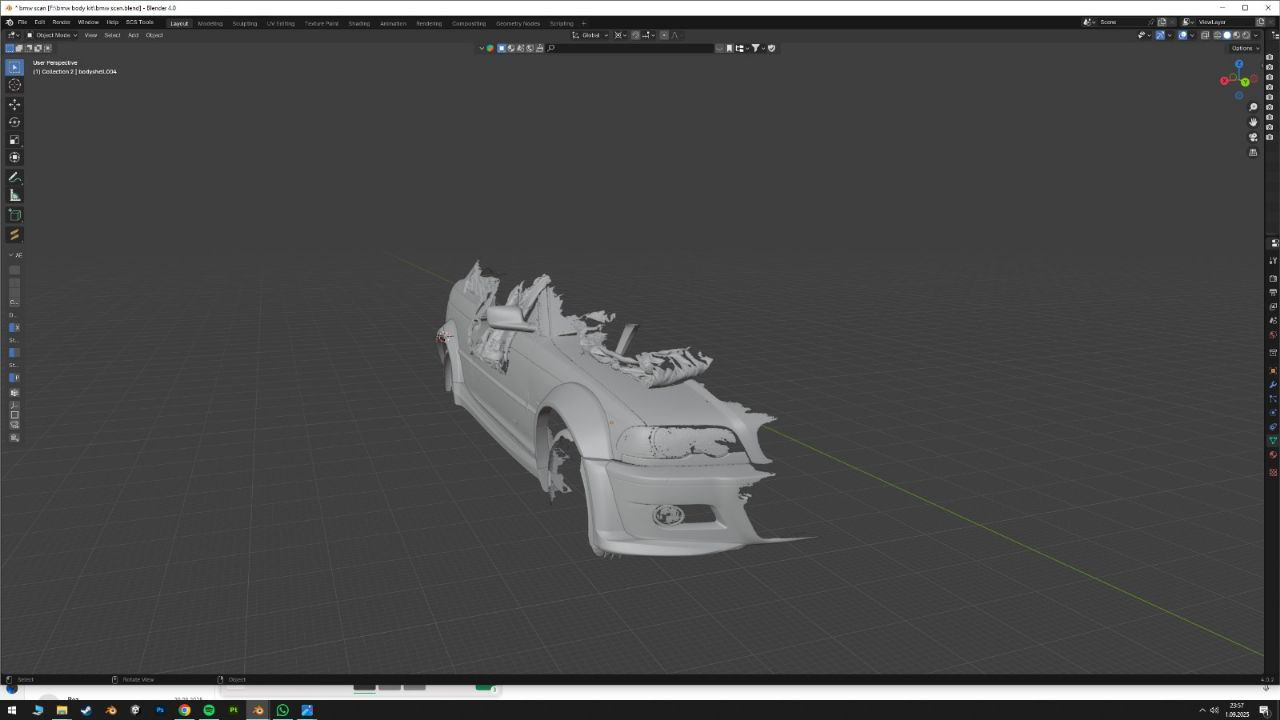Activate the Move tool
Viewport: 1280px width, 720px height.
coord(14,104)
